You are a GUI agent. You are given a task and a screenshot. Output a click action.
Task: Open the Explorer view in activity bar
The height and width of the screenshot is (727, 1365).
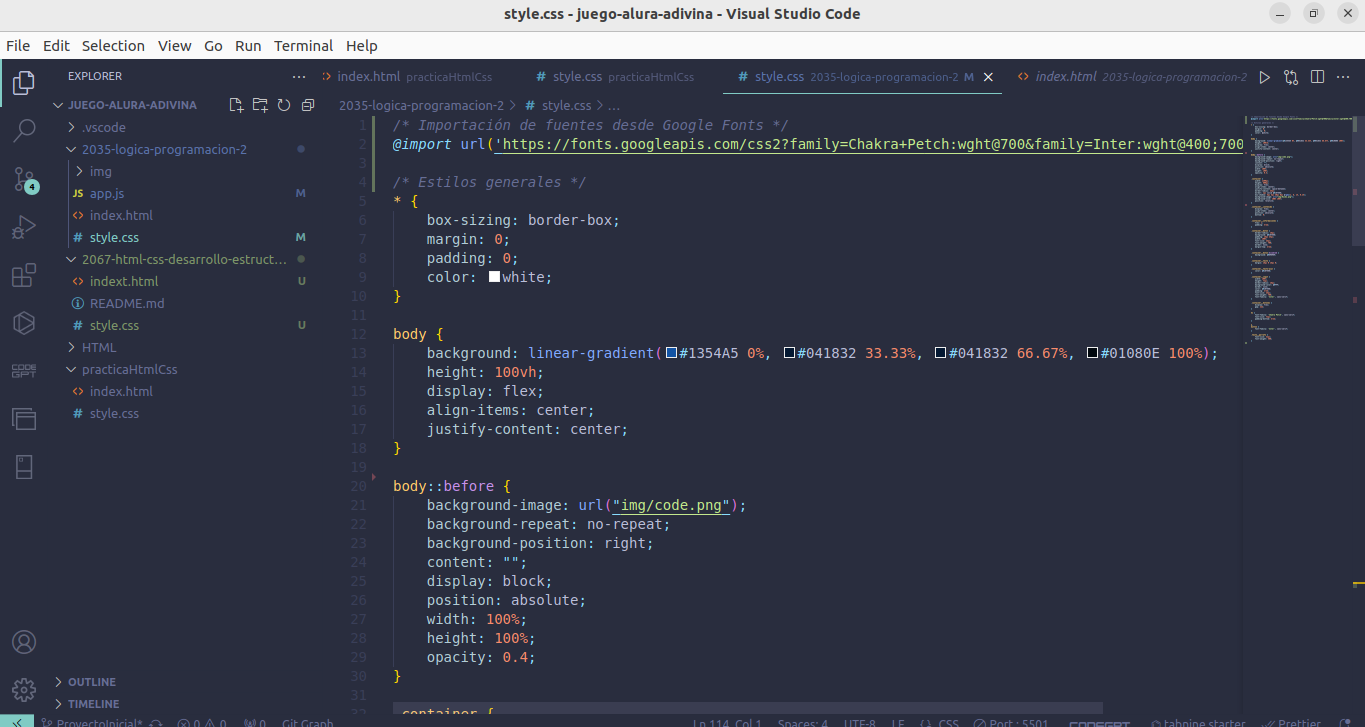24,83
